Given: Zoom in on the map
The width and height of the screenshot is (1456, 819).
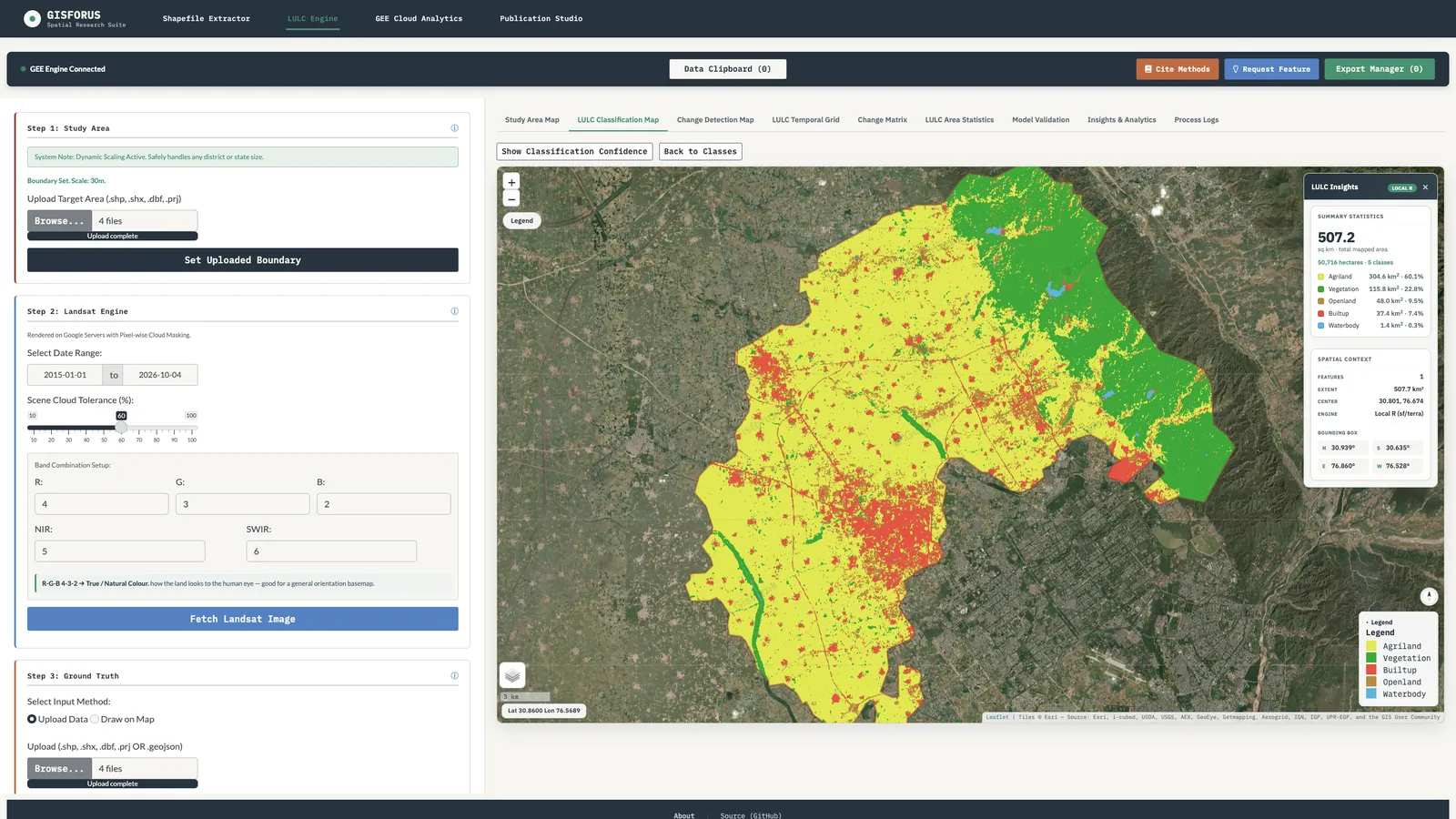Looking at the screenshot, I should 511,182.
